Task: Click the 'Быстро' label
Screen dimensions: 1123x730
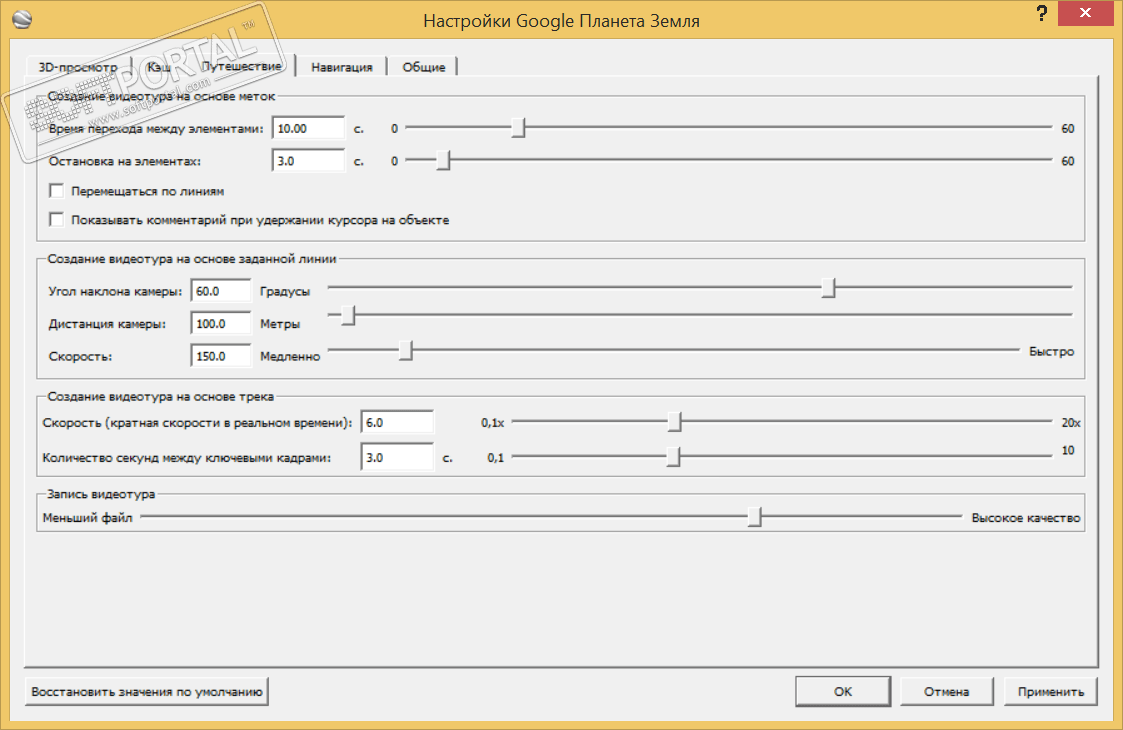Action: coord(1051,351)
